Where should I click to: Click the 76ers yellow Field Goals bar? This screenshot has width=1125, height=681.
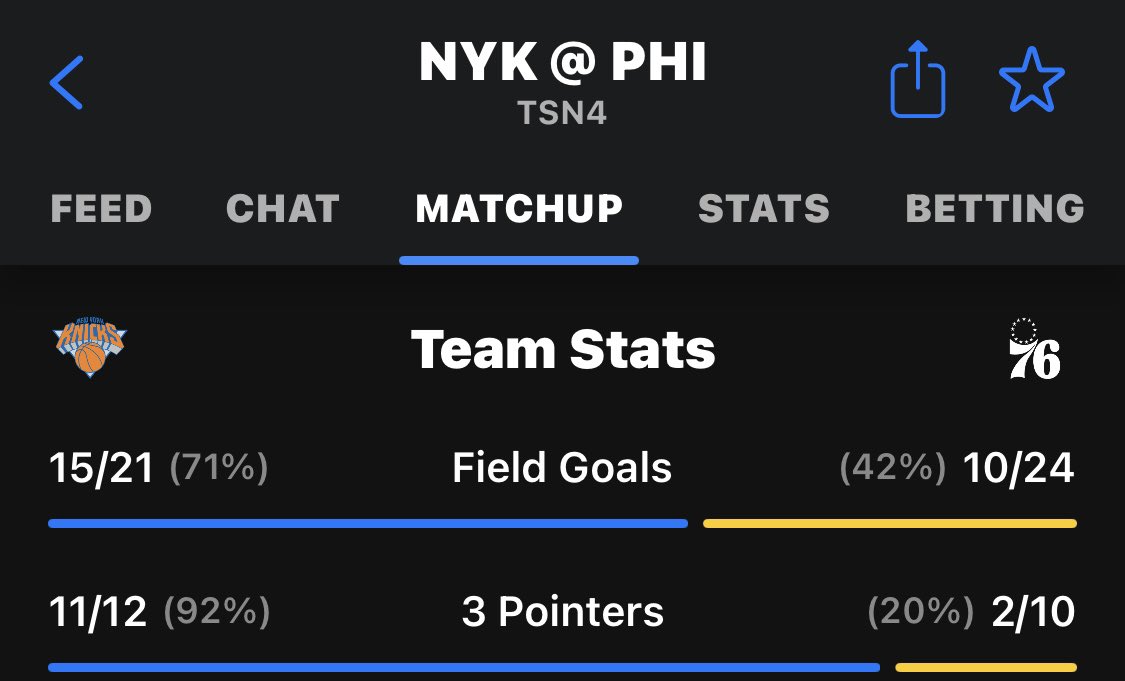click(x=890, y=524)
